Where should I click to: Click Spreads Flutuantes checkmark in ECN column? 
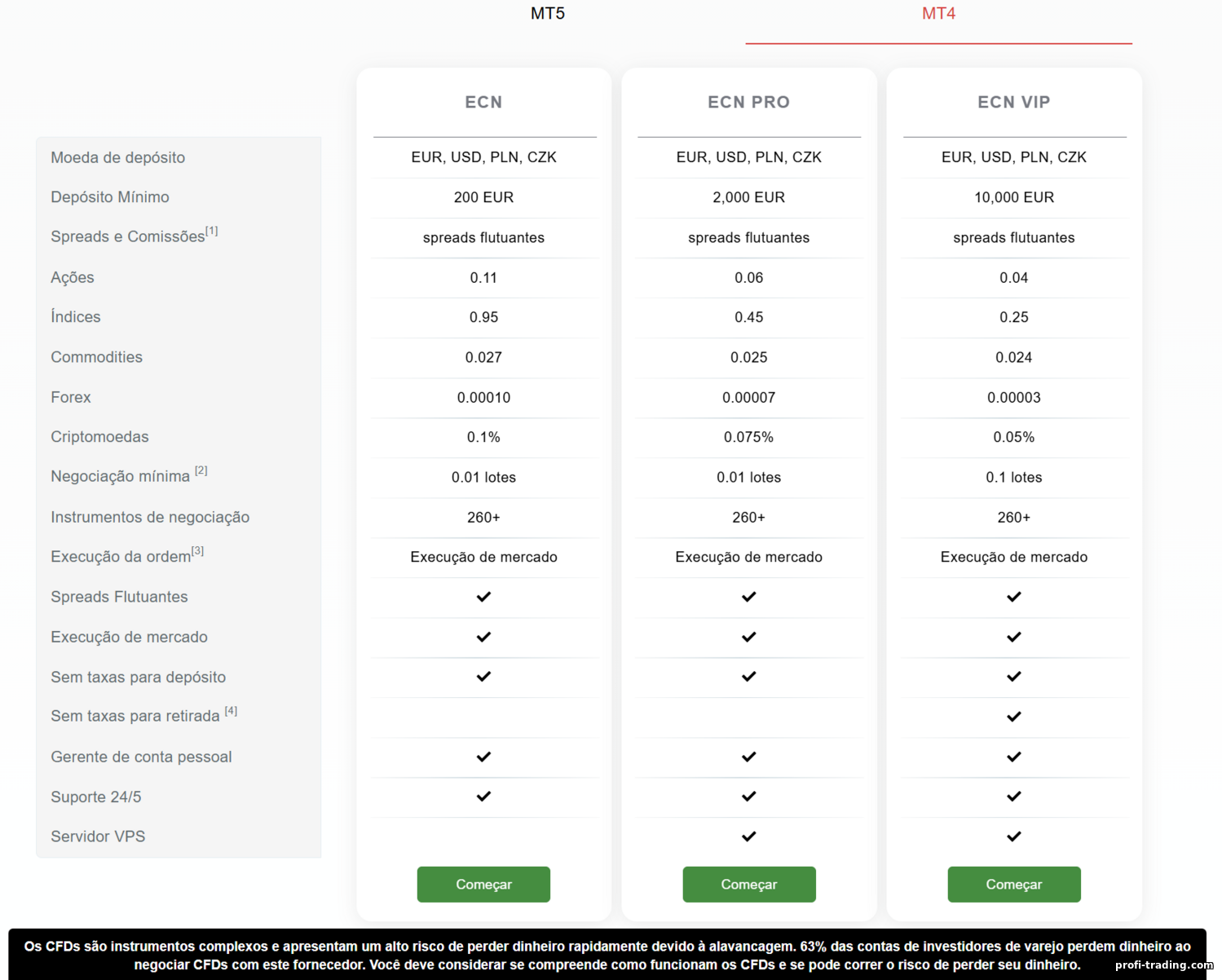[483, 597]
